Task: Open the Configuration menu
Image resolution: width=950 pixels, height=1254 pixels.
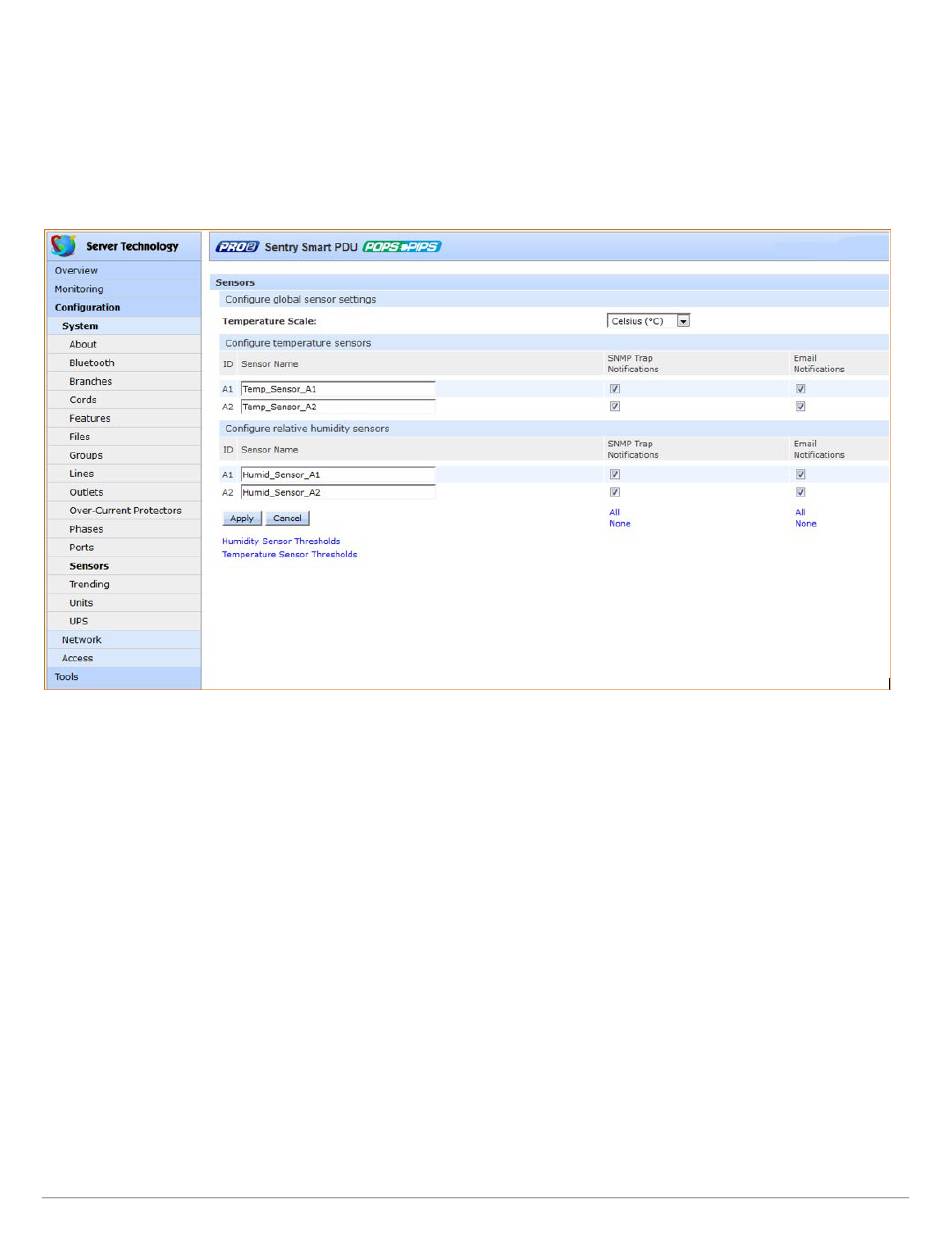Action: 124,308
